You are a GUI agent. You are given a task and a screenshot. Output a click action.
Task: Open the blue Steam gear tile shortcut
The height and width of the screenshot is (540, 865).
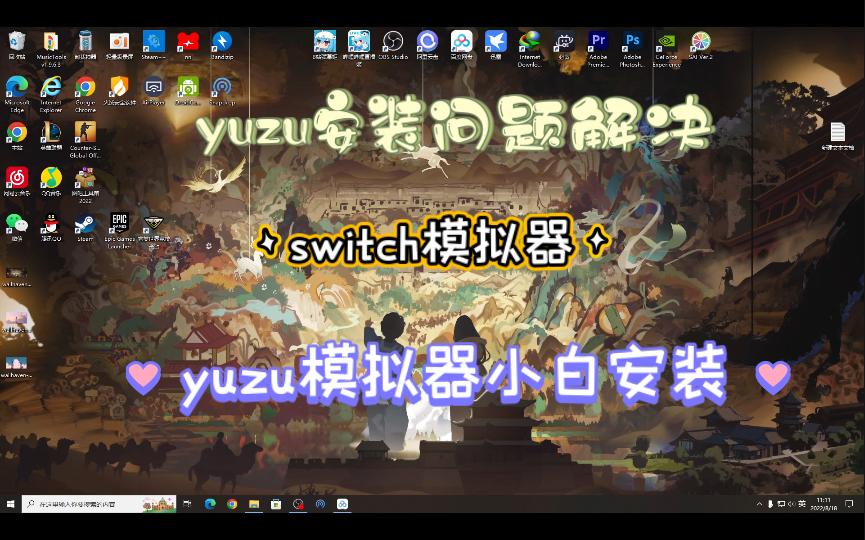pos(153,41)
